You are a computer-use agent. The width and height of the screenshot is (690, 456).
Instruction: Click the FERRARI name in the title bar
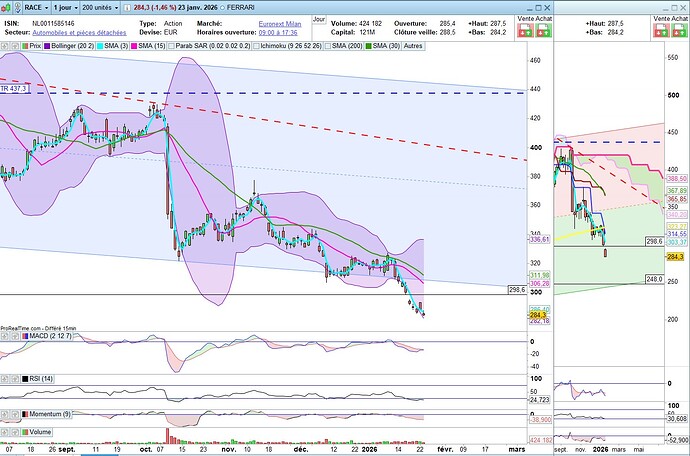point(240,8)
